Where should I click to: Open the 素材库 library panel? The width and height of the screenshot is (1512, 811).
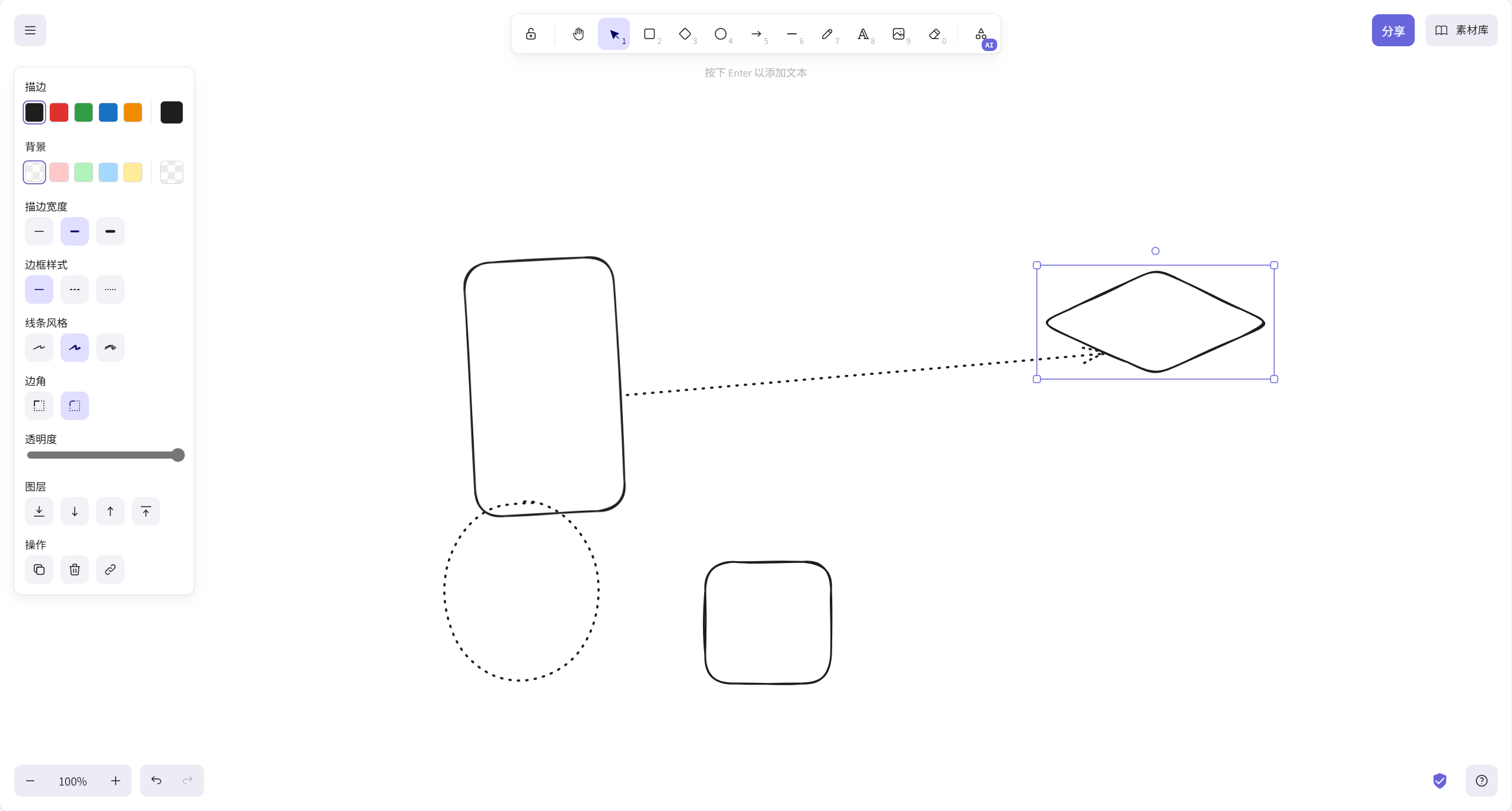coord(1461,30)
